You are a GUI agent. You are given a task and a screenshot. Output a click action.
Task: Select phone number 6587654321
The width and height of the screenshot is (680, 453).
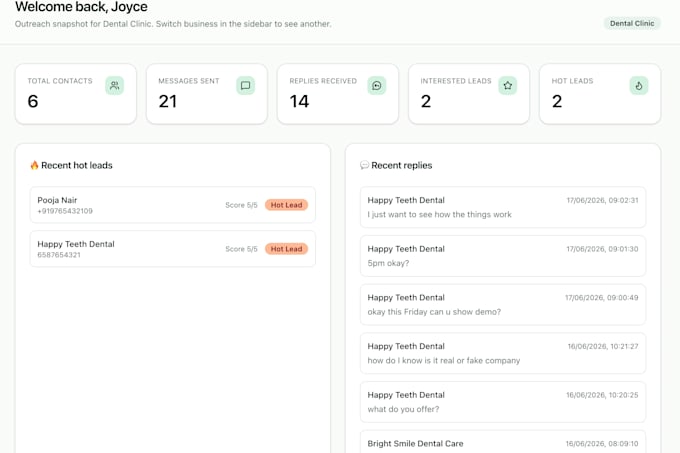tap(59, 255)
